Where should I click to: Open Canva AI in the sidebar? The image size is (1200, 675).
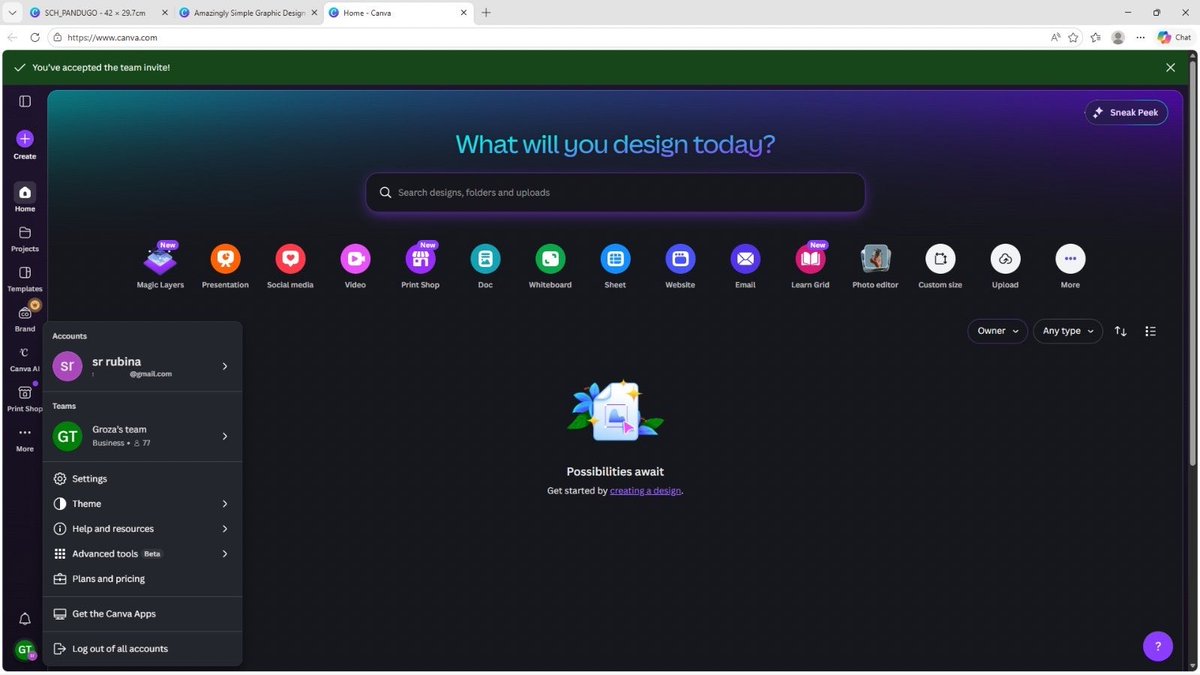click(25, 359)
